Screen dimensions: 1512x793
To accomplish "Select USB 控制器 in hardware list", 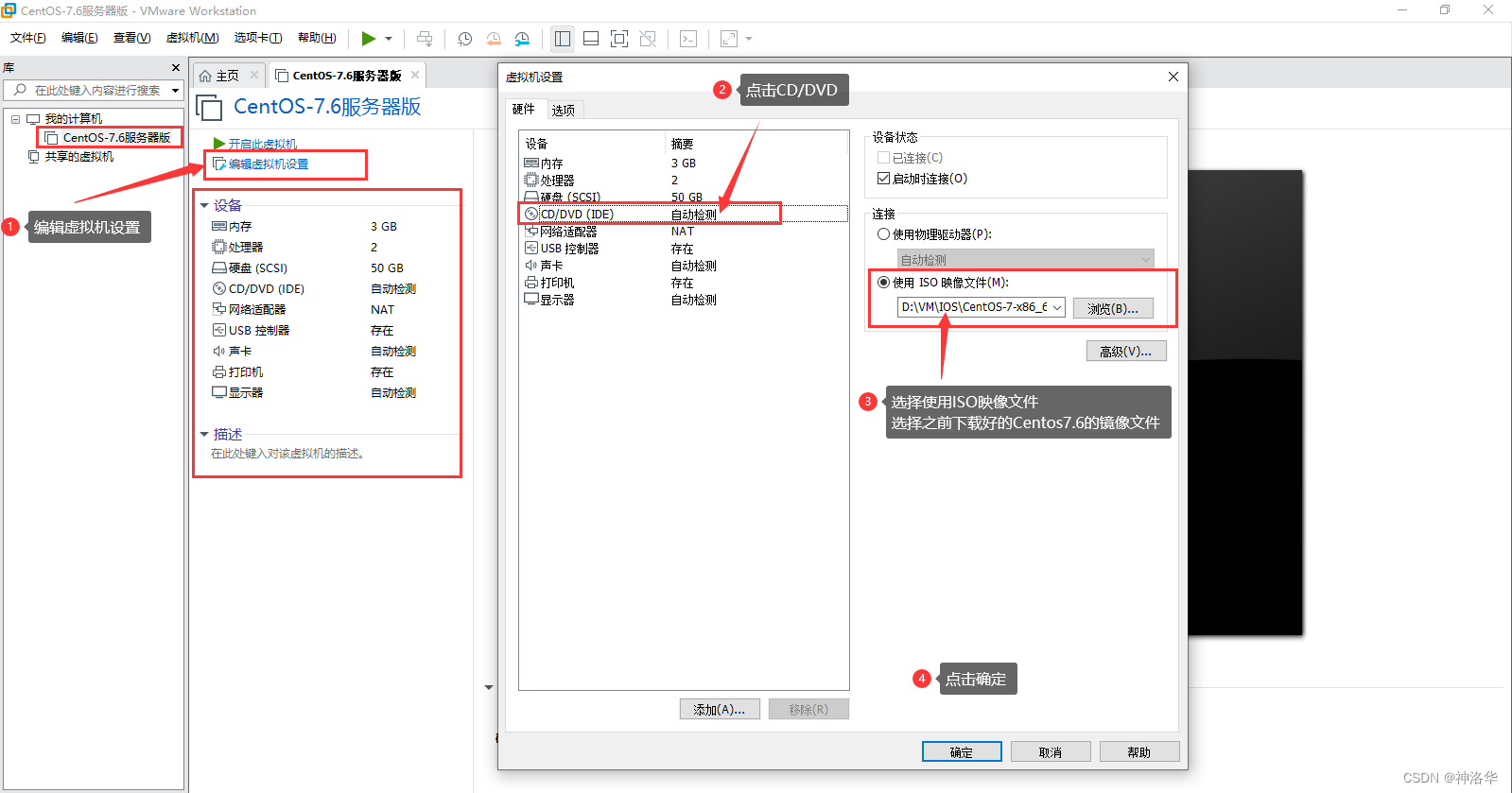I will [x=684, y=249].
